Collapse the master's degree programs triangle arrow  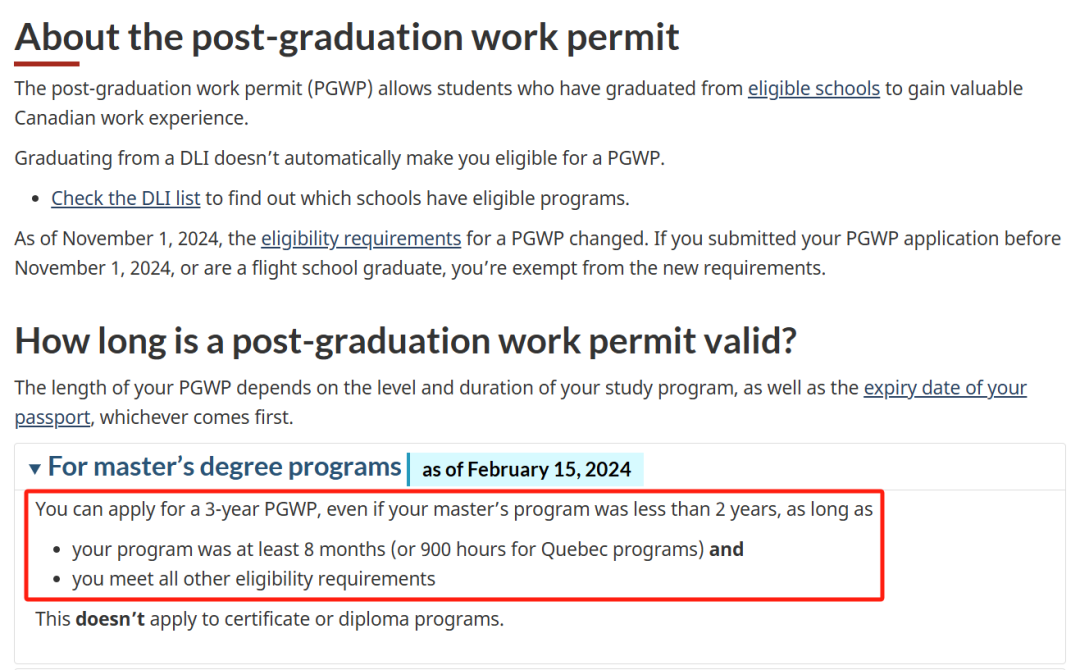(x=35, y=468)
